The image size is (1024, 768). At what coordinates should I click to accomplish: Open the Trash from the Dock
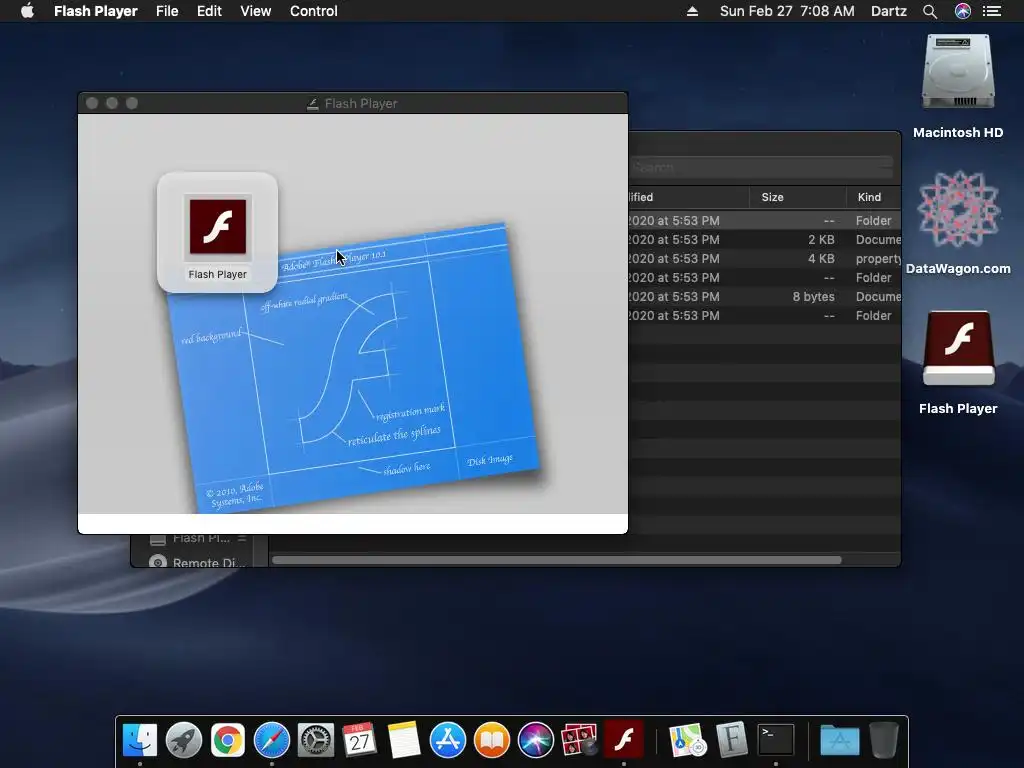884,741
